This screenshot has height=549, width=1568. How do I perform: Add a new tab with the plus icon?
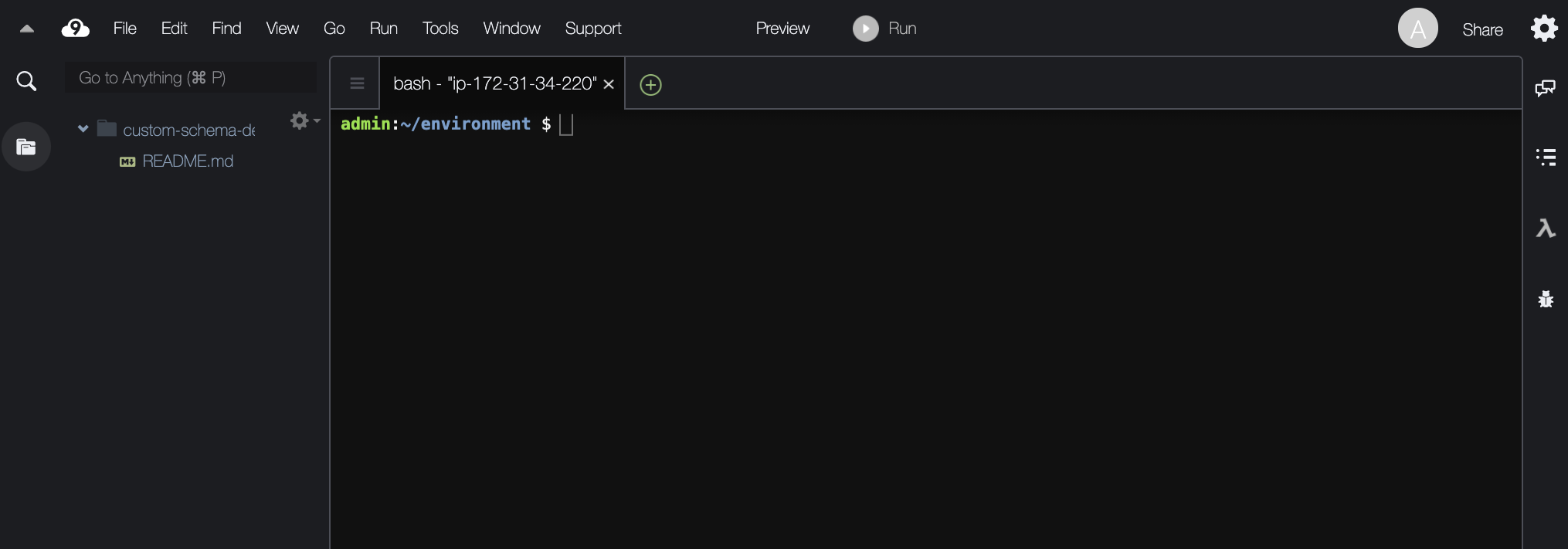650,85
